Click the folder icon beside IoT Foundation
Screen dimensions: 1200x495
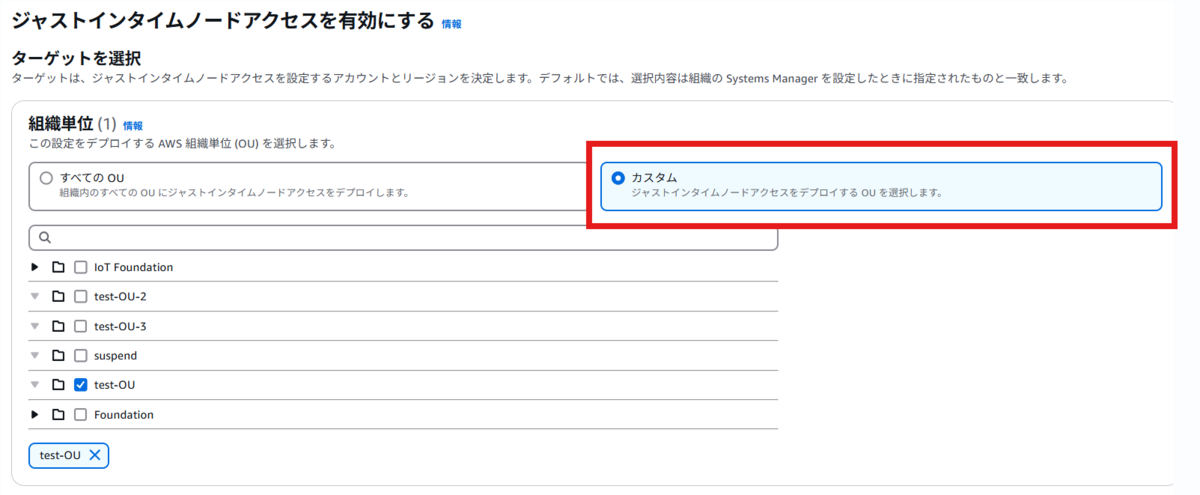tap(58, 267)
